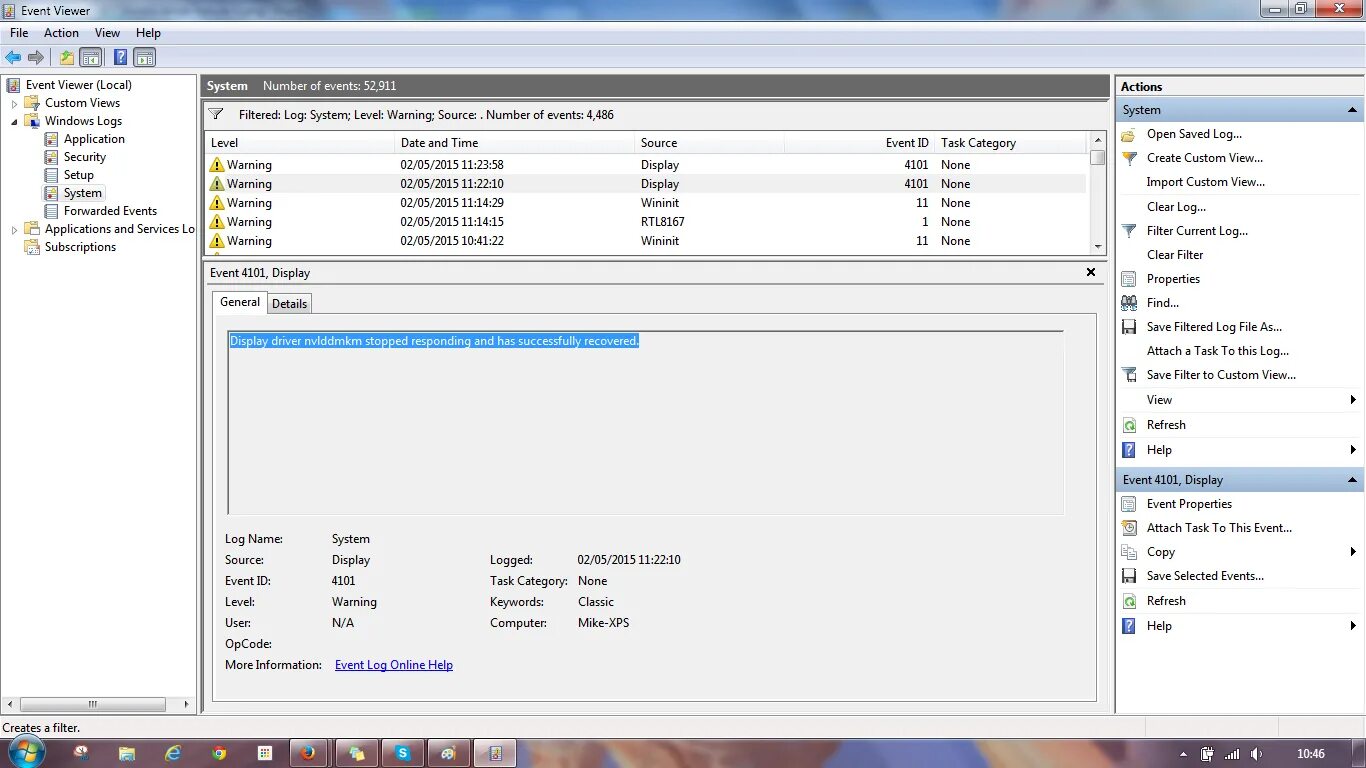Open Google Chrome from the taskbar

[219, 753]
